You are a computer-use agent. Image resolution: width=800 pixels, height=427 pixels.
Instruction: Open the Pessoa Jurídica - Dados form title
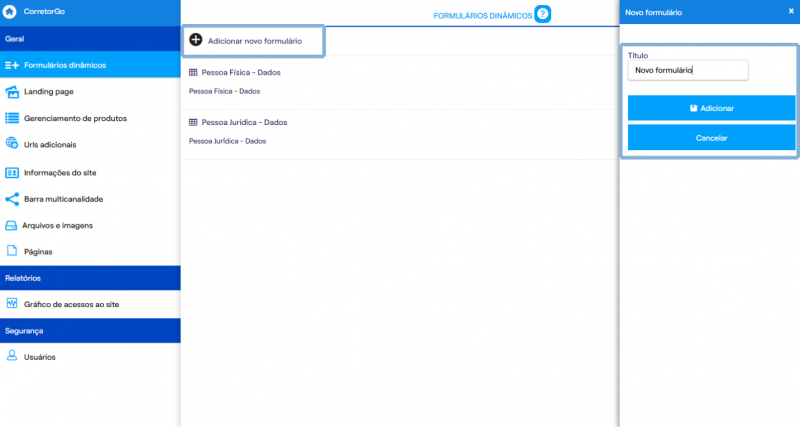pos(244,122)
